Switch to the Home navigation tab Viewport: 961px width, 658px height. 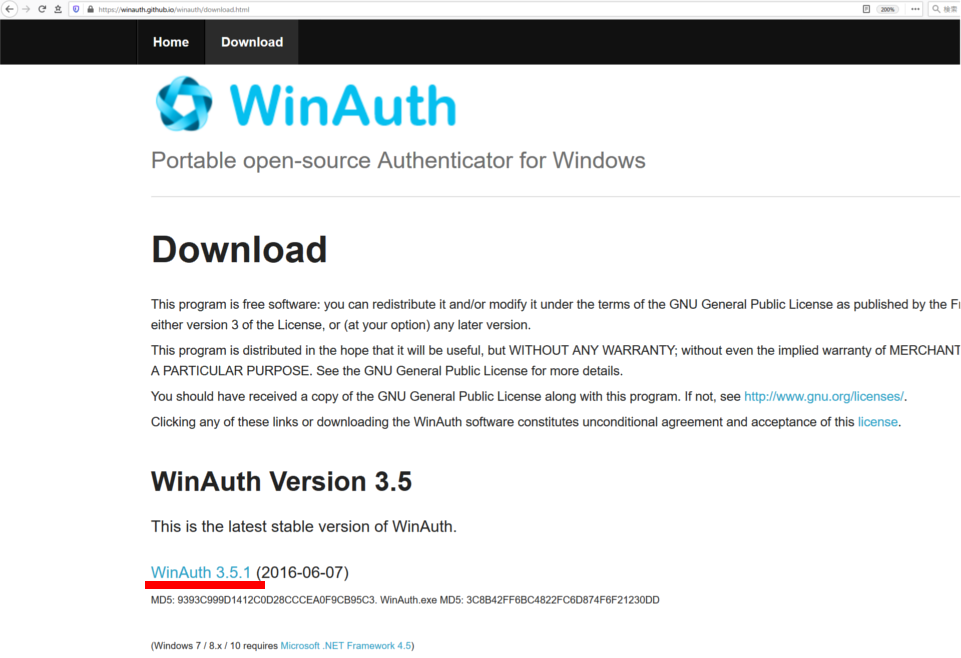coord(170,41)
